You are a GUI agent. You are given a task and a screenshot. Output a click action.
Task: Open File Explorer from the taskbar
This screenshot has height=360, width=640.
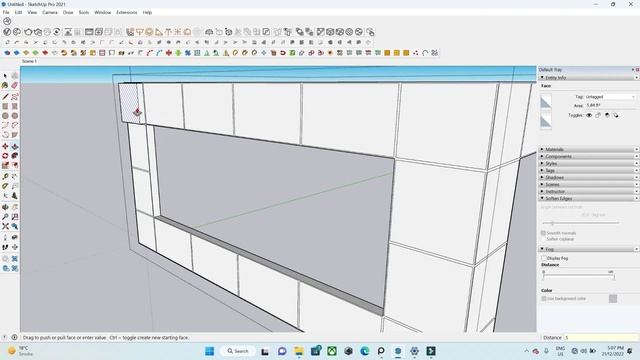(299, 351)
